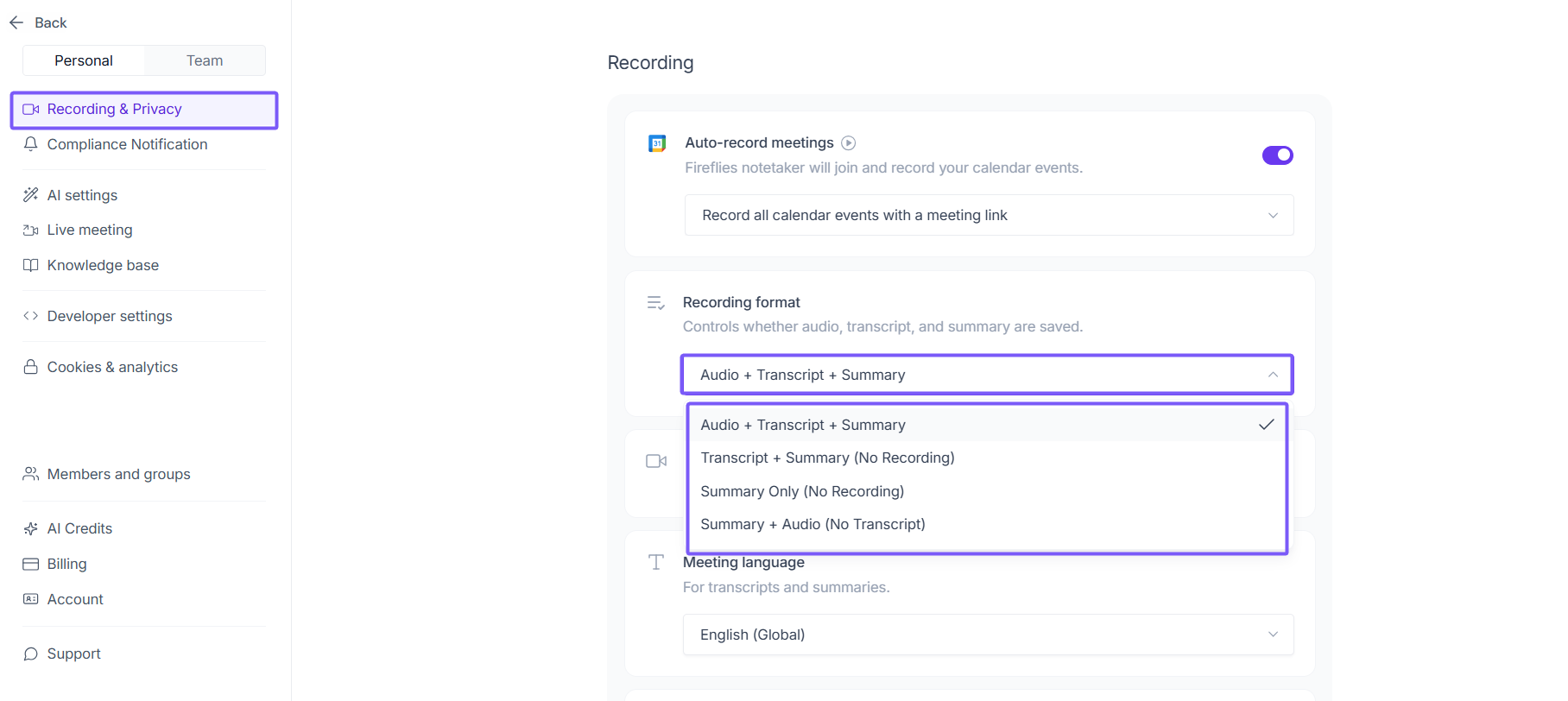The height and width of the screenshot is (701, 1568).
Task: Open the Meeting language dropdown
Action: [x=988, y=635]
